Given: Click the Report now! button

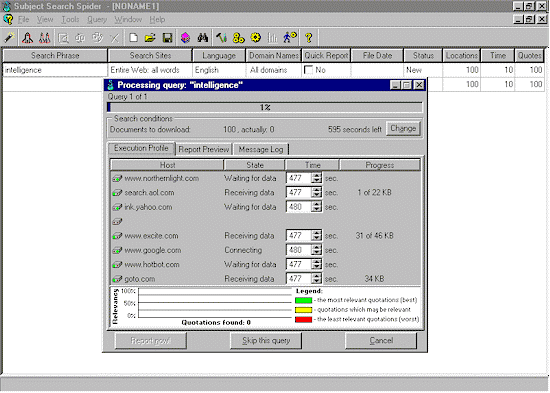Looking at the screenshot, I should [x=150, y=341].
